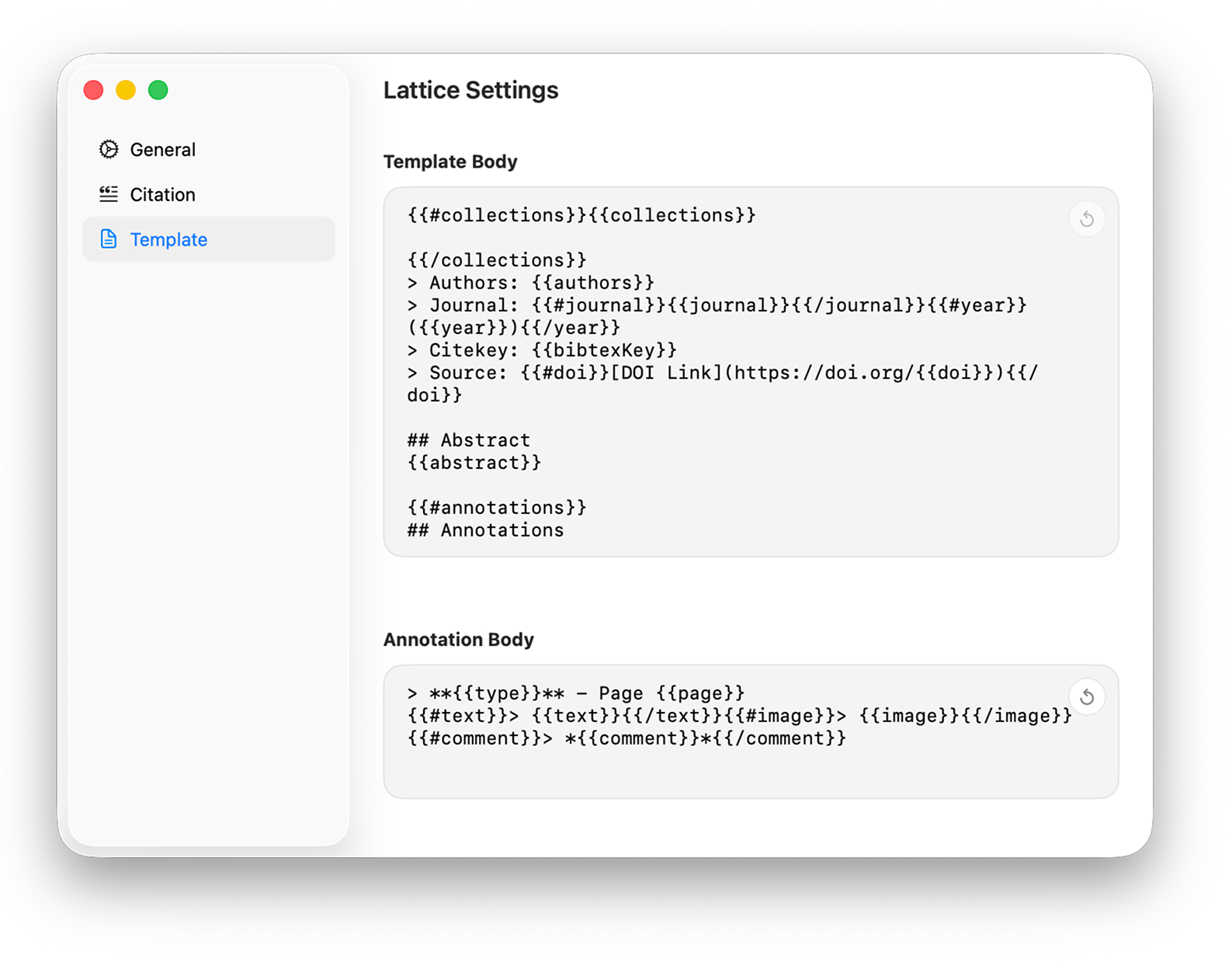This screenshot has height=962, width=1232.
Task: Close the Lattice Settings window
Action: [94, 90]
